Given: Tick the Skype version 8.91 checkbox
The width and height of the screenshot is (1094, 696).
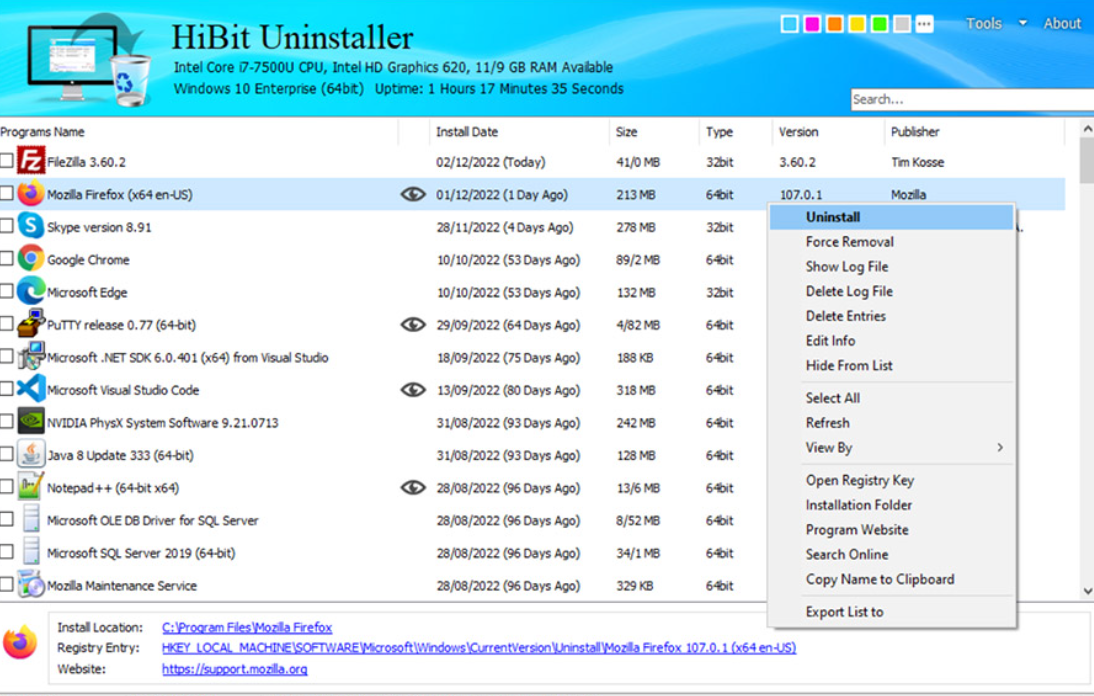Looking at the screenshot, I should (x=6, y=226).
